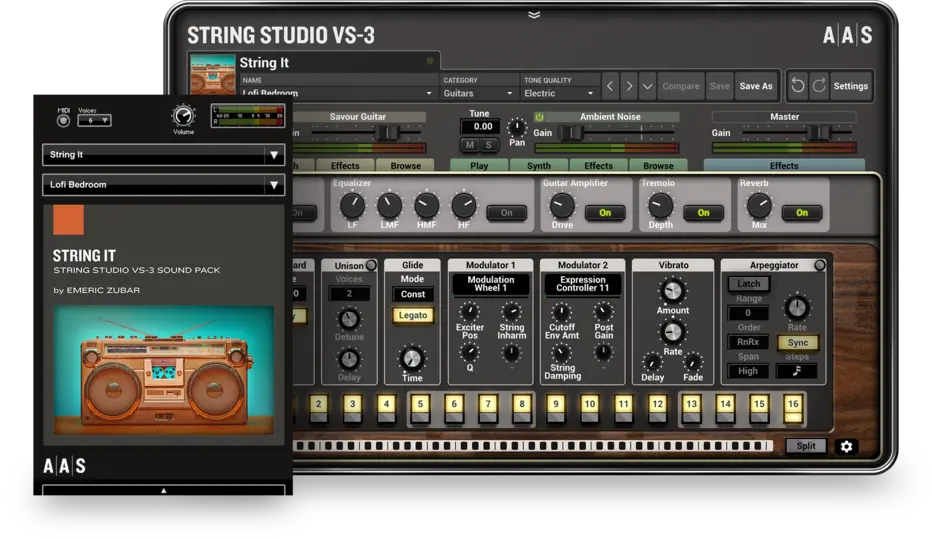Screen dimensions: 932x539
Task: Open keyboard settings gear icon beside Split
Action: pos(846,446)
